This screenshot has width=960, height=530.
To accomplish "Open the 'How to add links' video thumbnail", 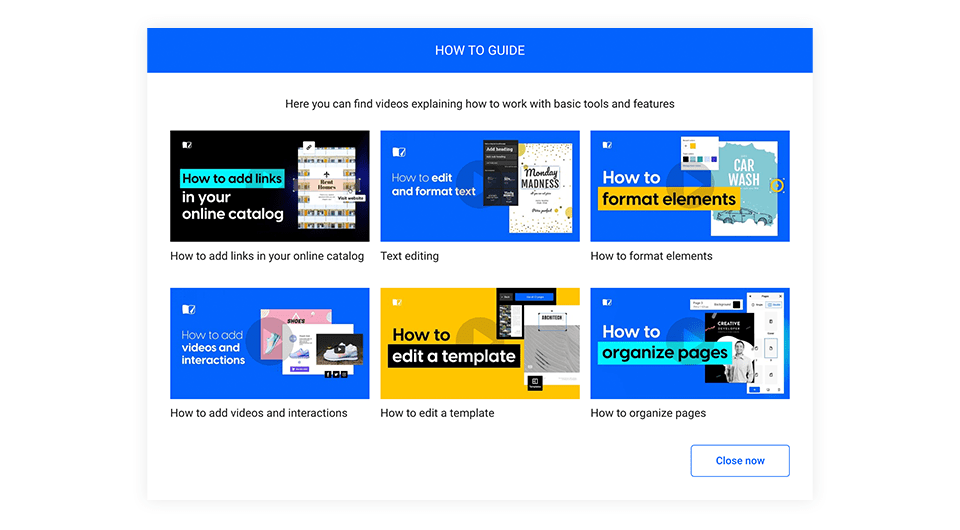I will point(269,186).
